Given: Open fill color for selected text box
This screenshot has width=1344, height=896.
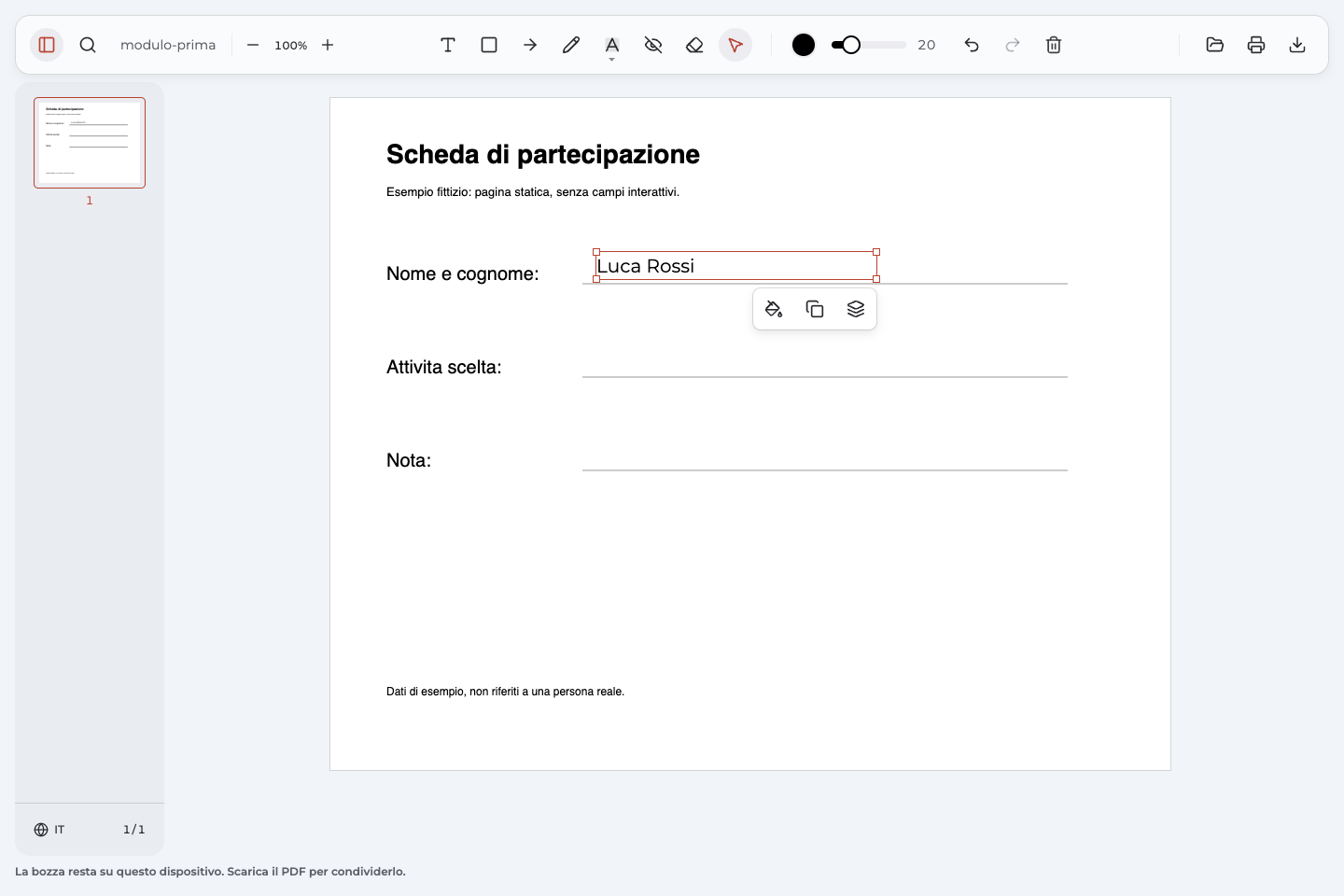Looking at the screenshot, I should tap(774, 309).
